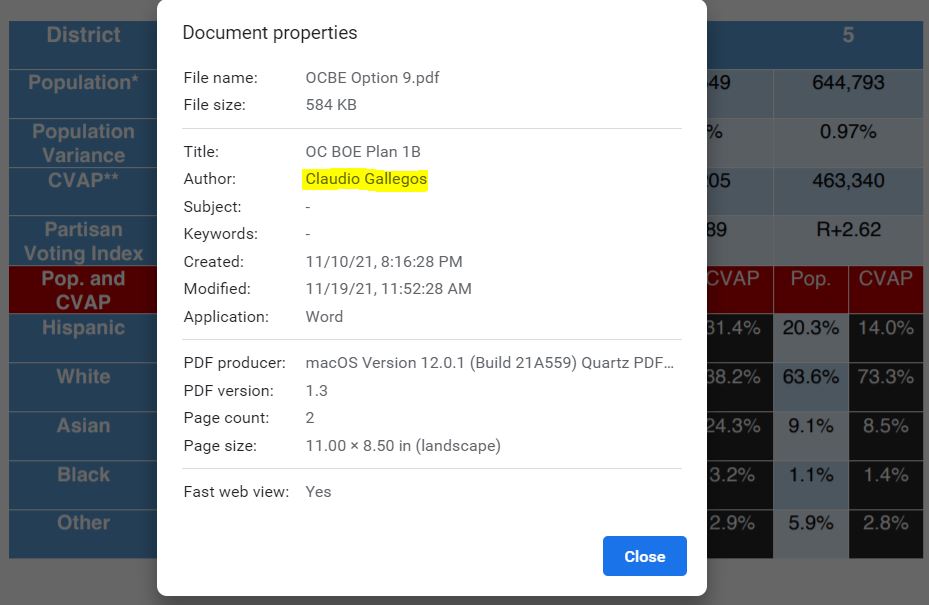The width and height of the screenshot is (929, 605).
Task: Select the 'Title:' label
Action: point(201,152)
